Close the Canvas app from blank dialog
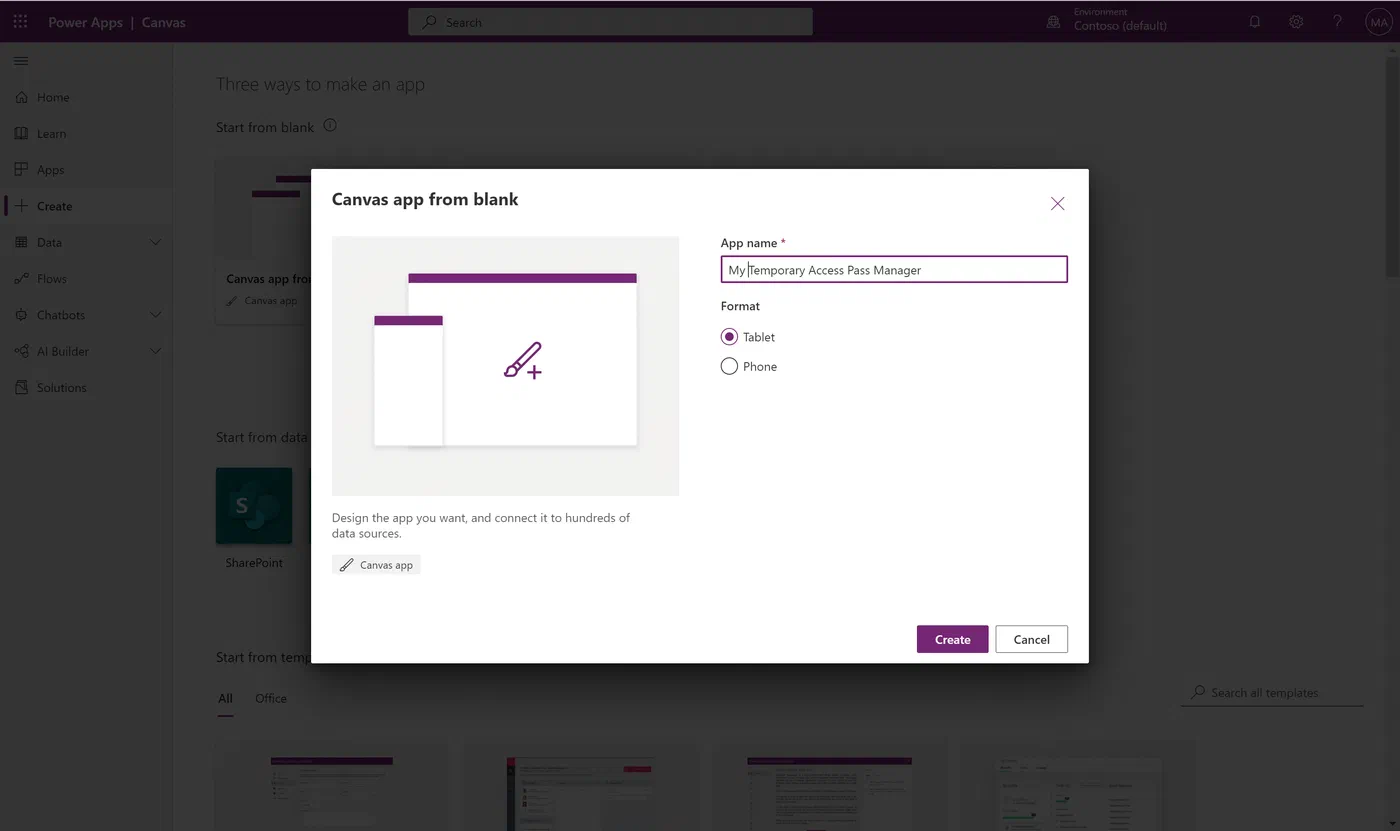1400x831 pixels. [1057, 204]
